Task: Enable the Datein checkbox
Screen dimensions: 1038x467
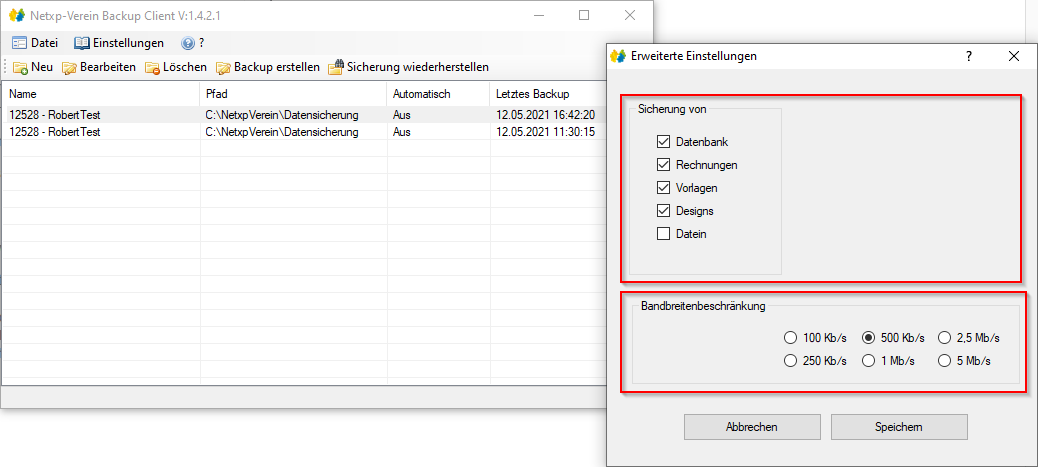Action: click(x=663, y=233)
